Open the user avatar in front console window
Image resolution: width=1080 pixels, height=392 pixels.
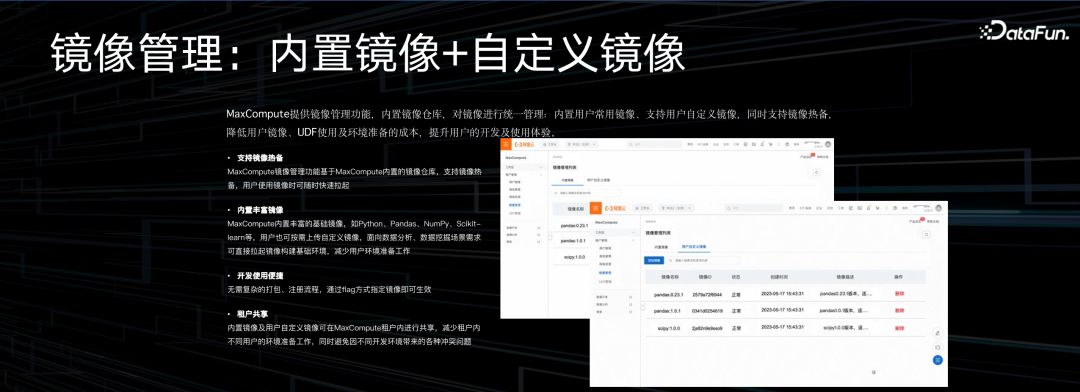[938, 208]
